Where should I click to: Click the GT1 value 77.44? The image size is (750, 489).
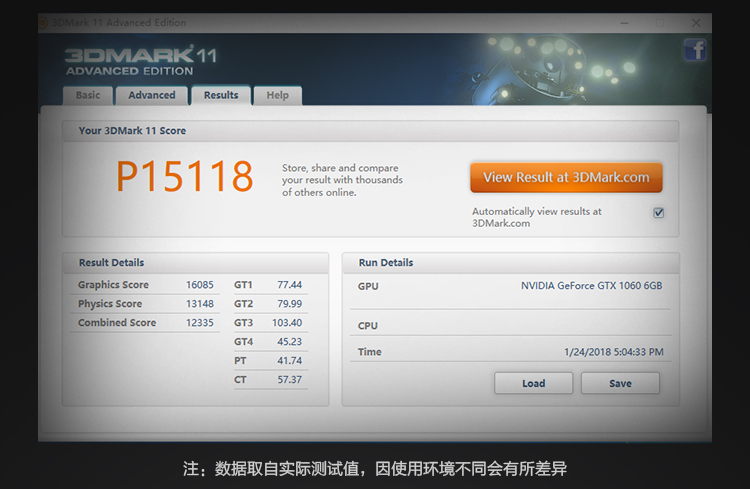tap(289, 285)
